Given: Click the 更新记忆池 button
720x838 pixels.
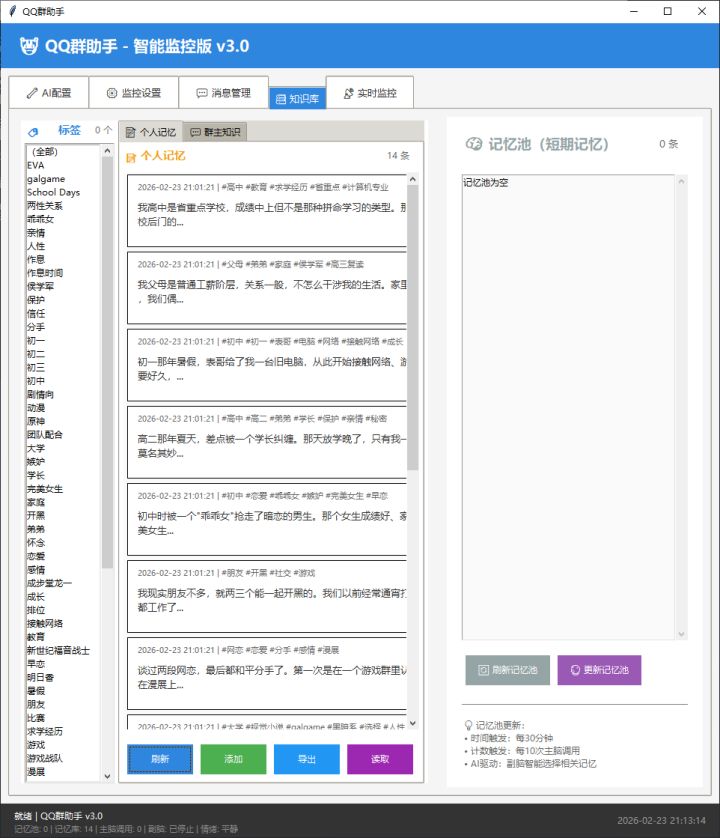Looking at the screenshot, I should 599,670.
